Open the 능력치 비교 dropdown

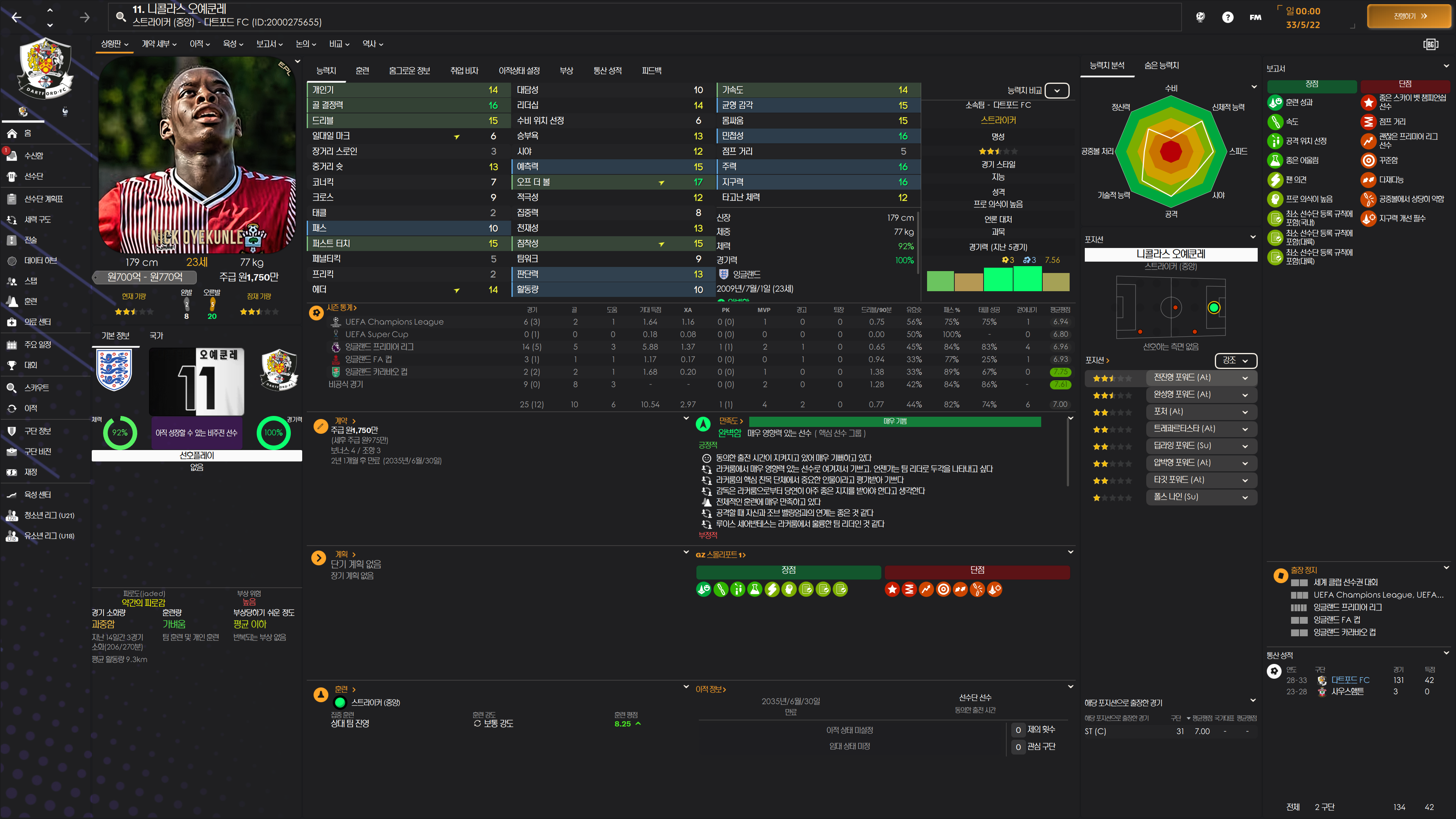click(x=1057, y=91)
